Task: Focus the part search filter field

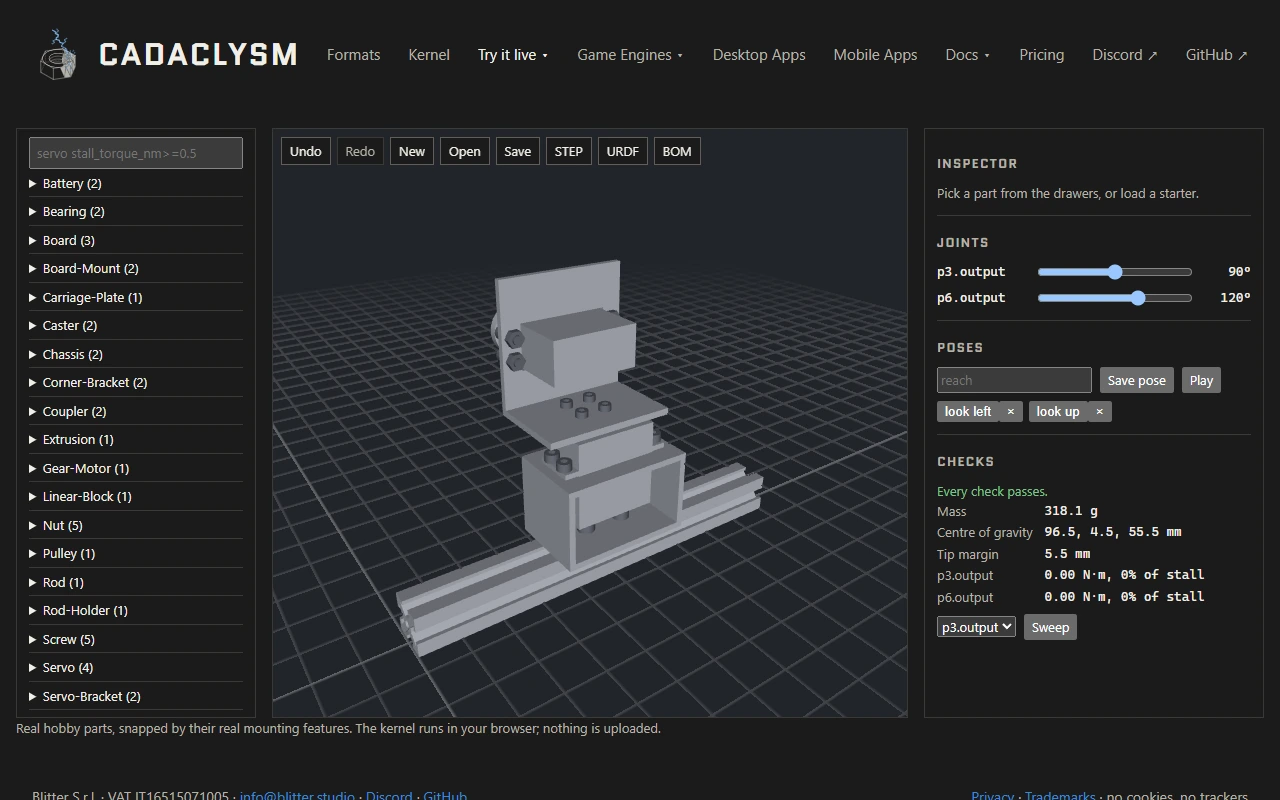Action: (x=136, y=153)
